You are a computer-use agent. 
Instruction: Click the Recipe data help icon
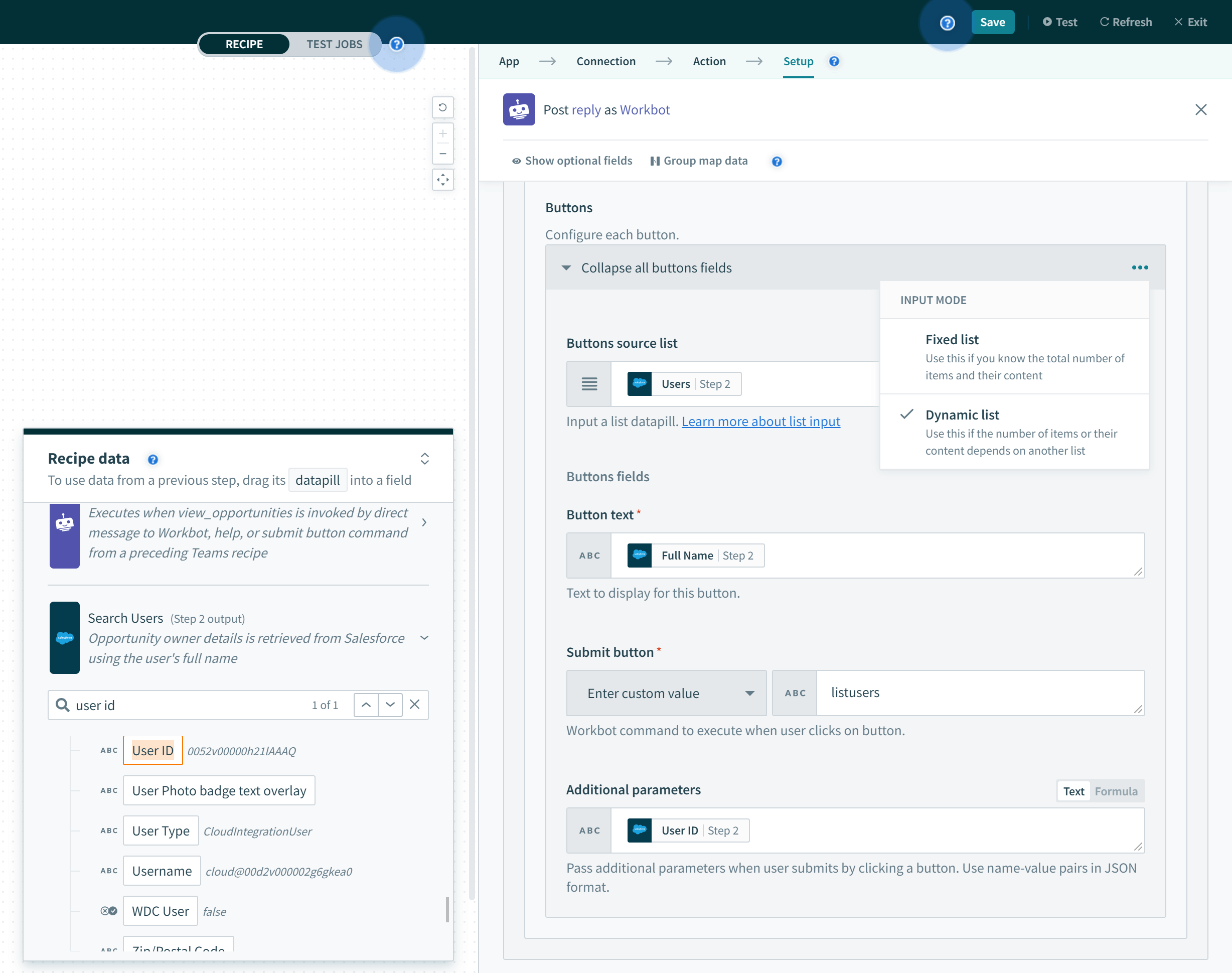(x=152, y=459)
